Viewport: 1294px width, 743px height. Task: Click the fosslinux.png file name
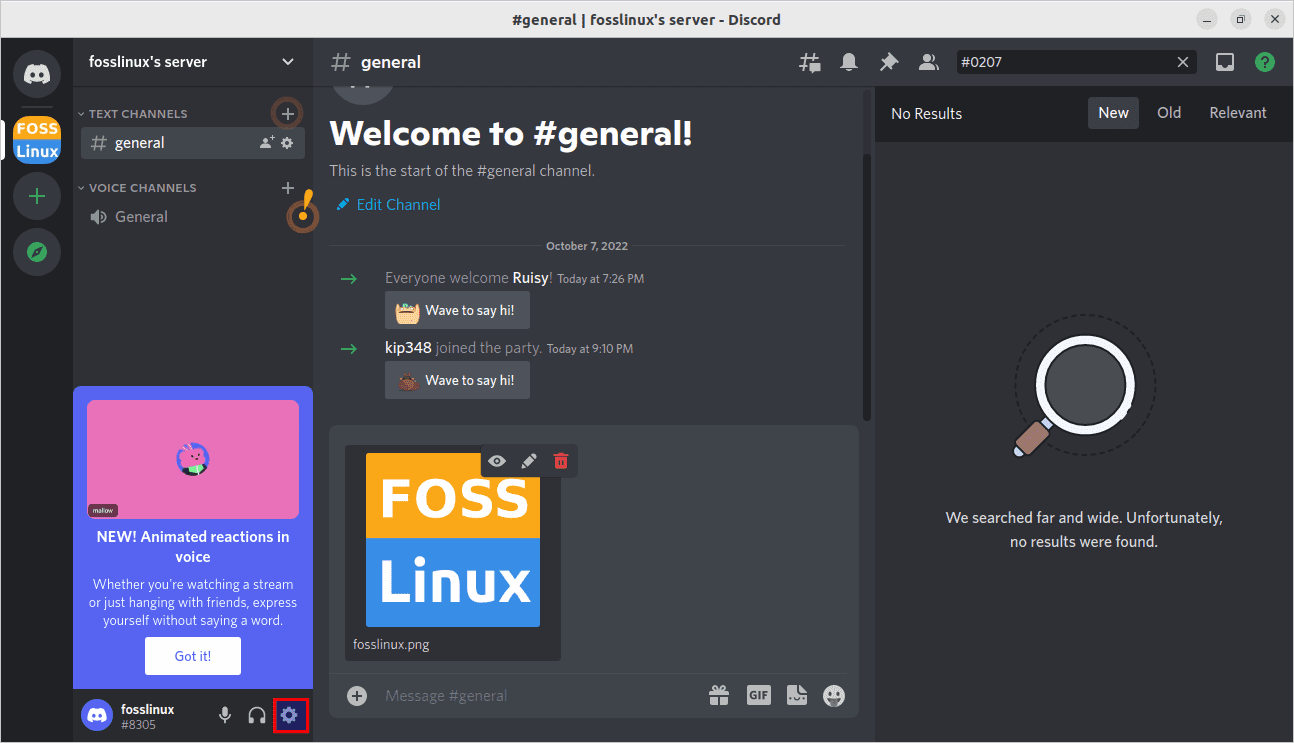[x=391, y=644]
